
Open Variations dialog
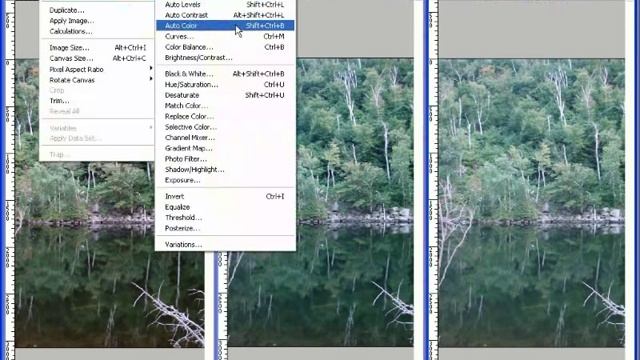(225, 244)
